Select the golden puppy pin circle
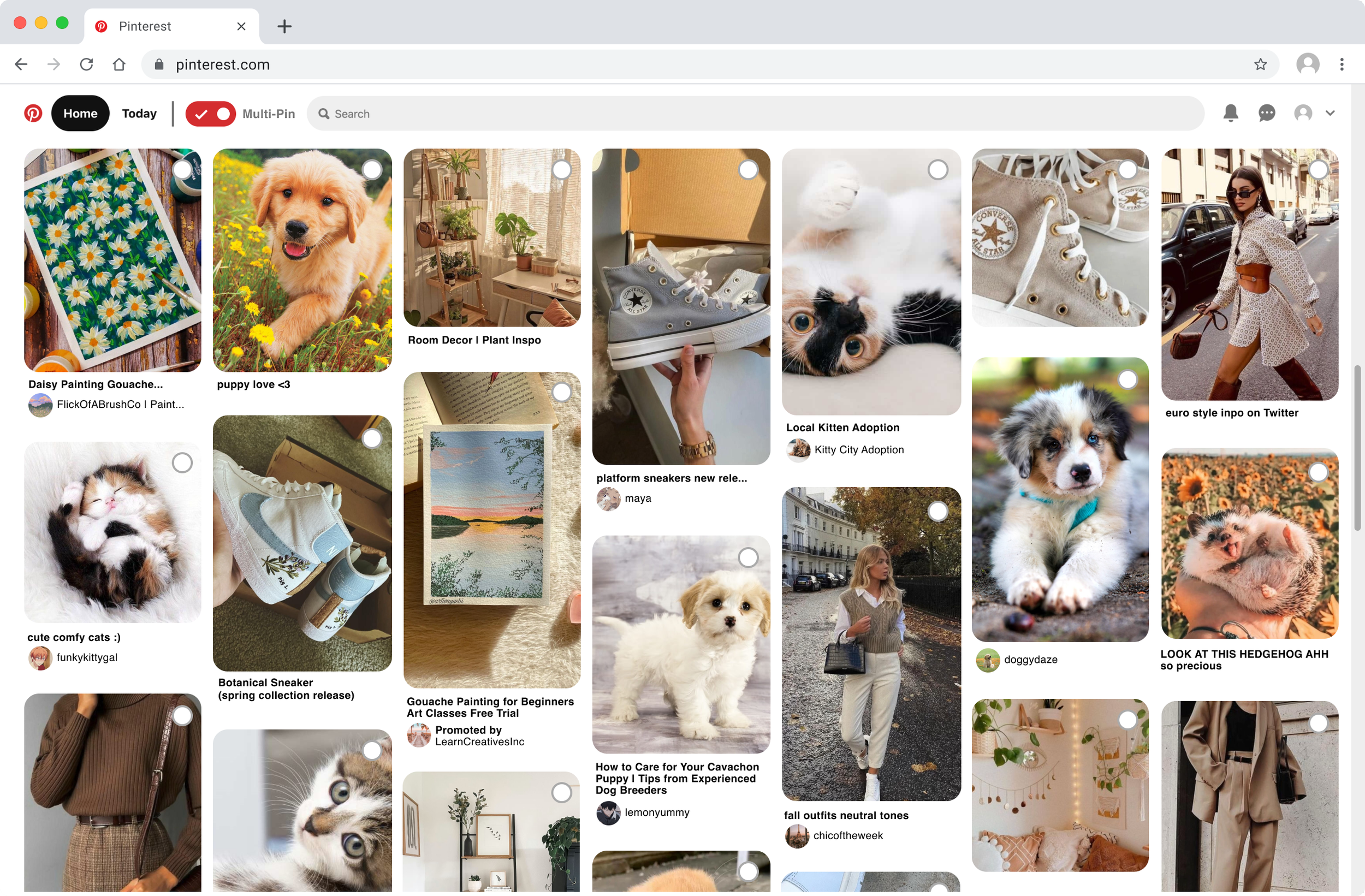 coord(372,170)
